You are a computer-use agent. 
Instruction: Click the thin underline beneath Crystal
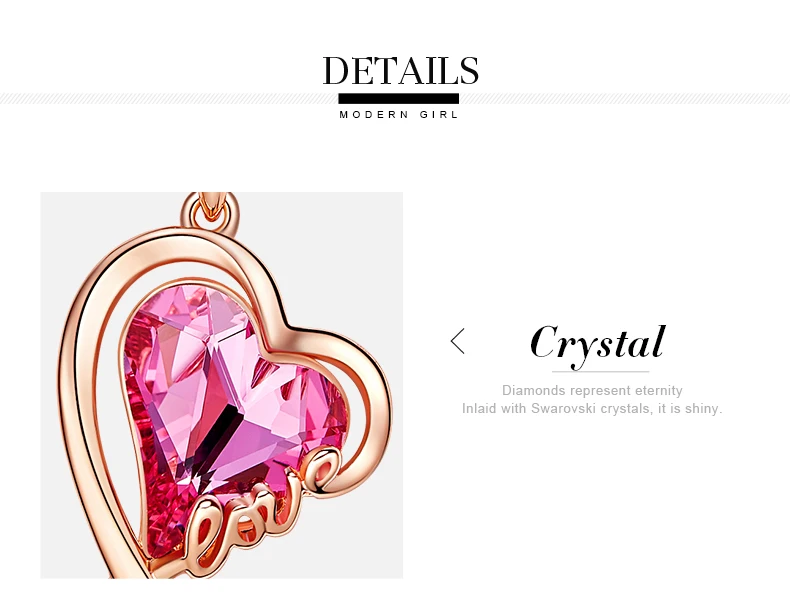(600, 372)
